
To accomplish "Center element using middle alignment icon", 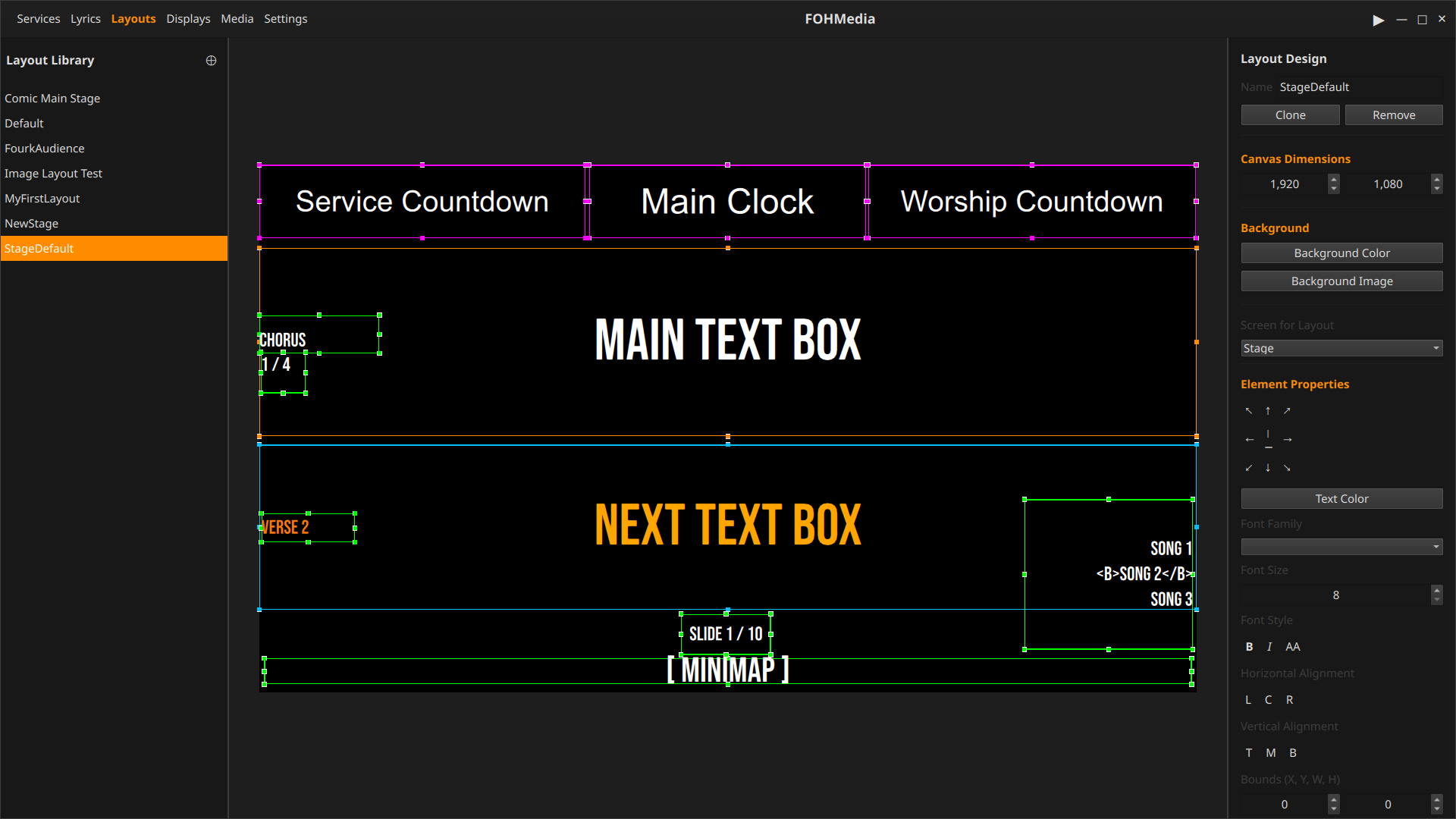I will click(x=1268, y=440).
